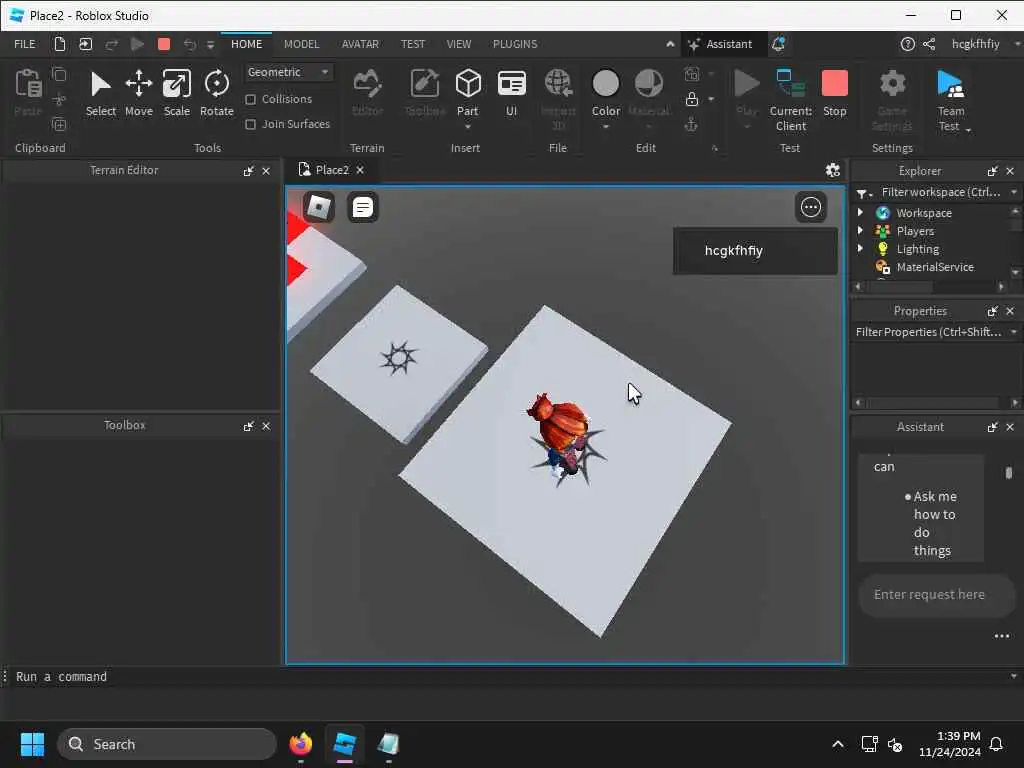This screenshot has width=1024, height=768.
Task: Open Firefox from the taskbar
Action: (300, 744)
